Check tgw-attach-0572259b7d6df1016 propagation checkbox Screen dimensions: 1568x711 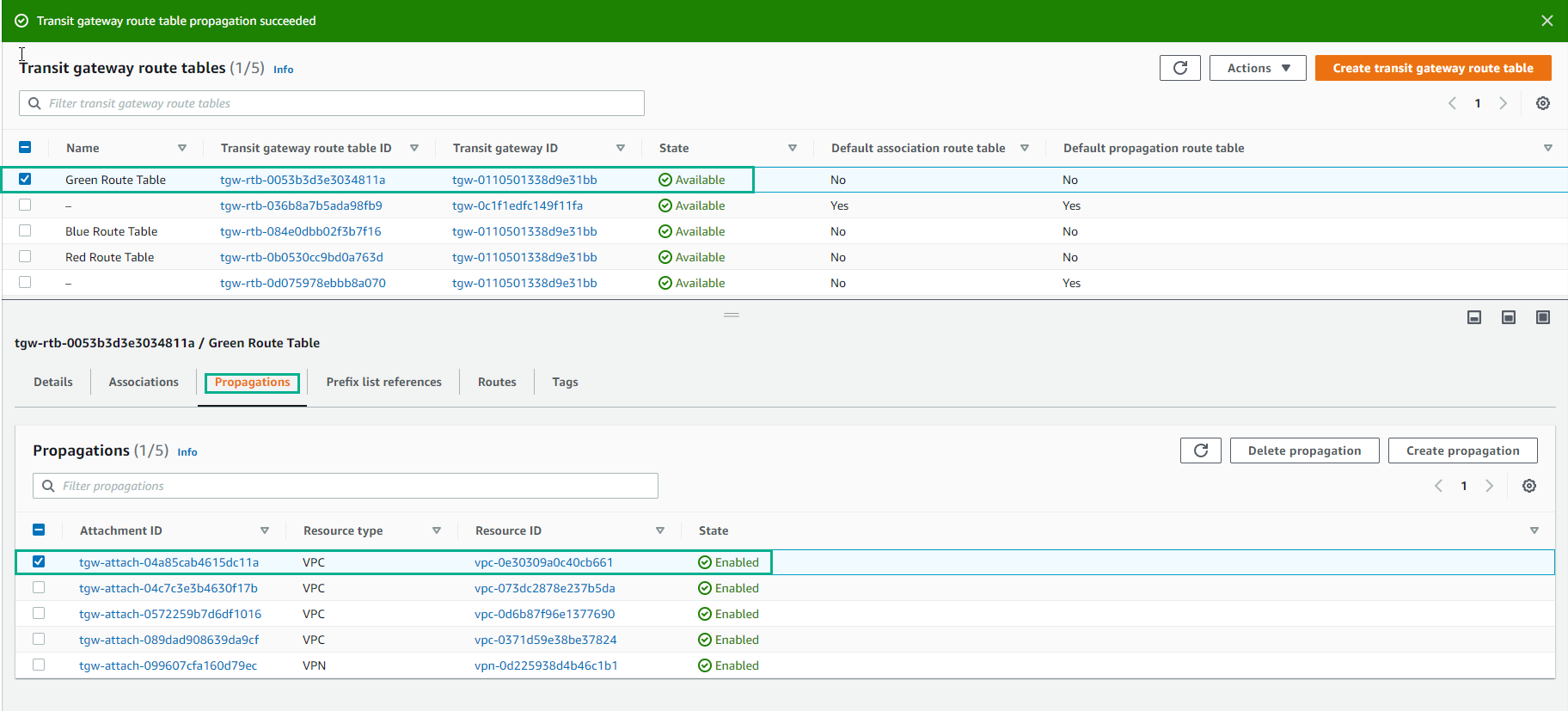click(39, 613)
